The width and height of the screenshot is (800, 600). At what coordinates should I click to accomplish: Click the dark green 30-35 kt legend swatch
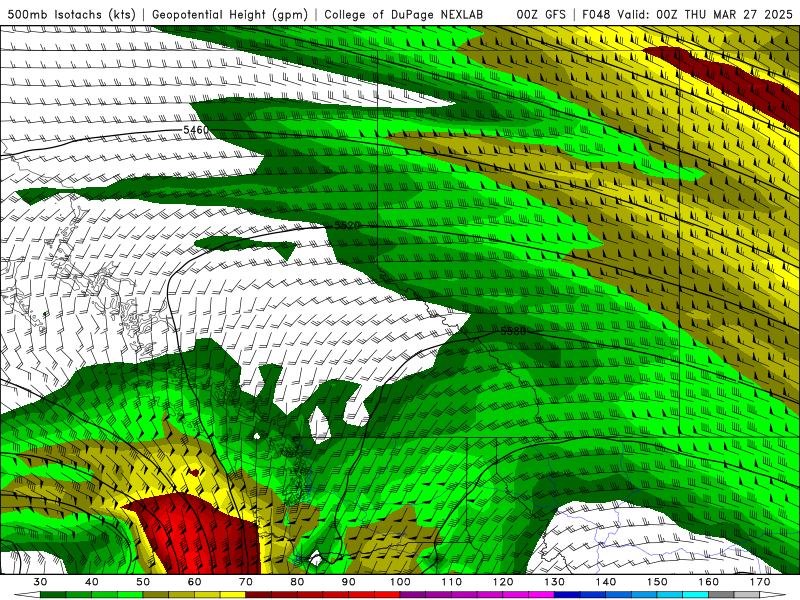click(x=53, y=595)
